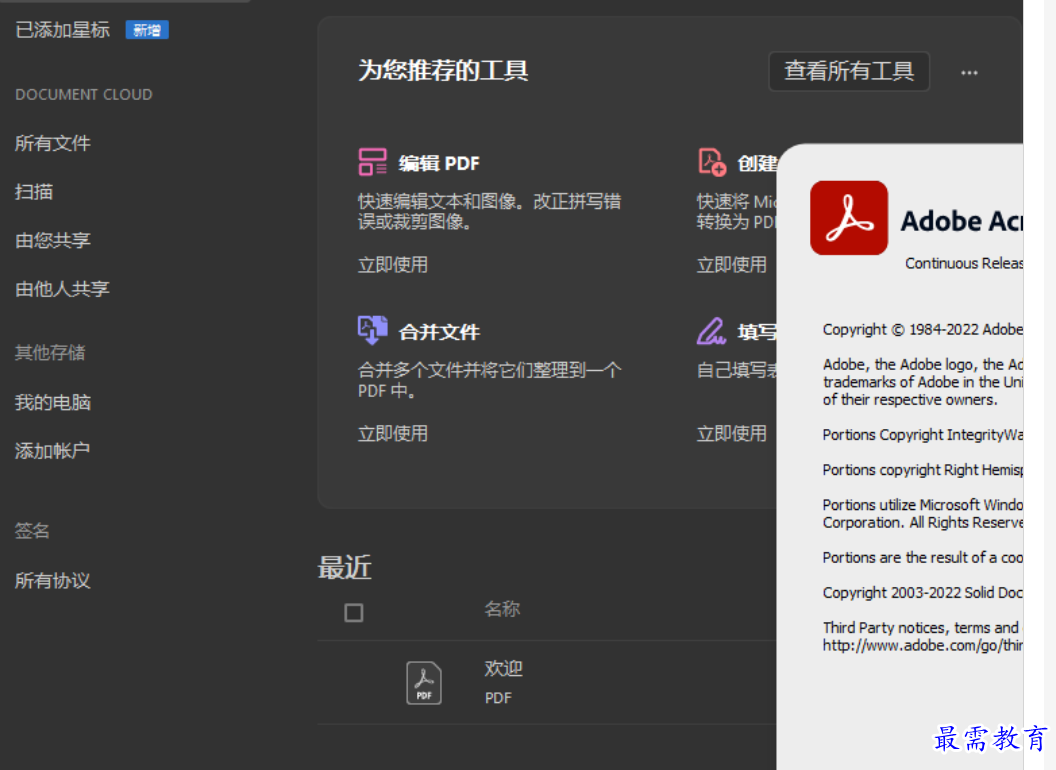Screen dimensions: 1056x770
Task: Click 添加帐户 to add account
Action: 53,451
